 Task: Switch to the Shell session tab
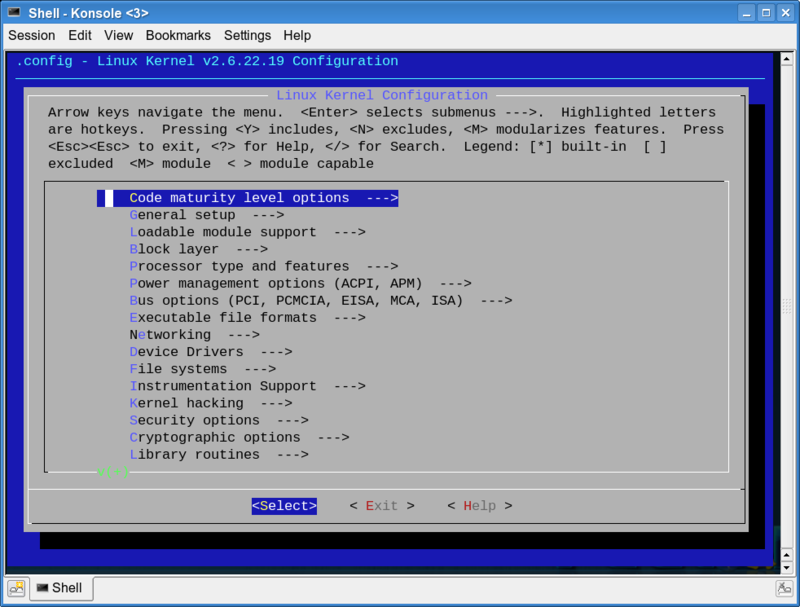pyautogui.click(x=61, y=588)
